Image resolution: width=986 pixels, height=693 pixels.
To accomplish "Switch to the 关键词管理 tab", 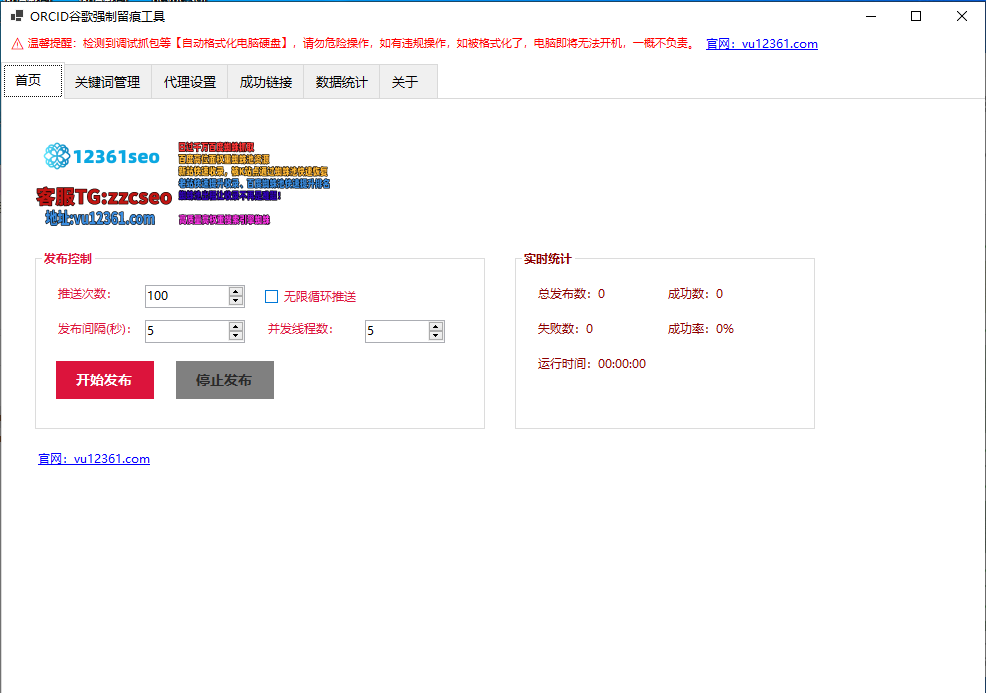I will pyautogui.click(x=107, y=82).
